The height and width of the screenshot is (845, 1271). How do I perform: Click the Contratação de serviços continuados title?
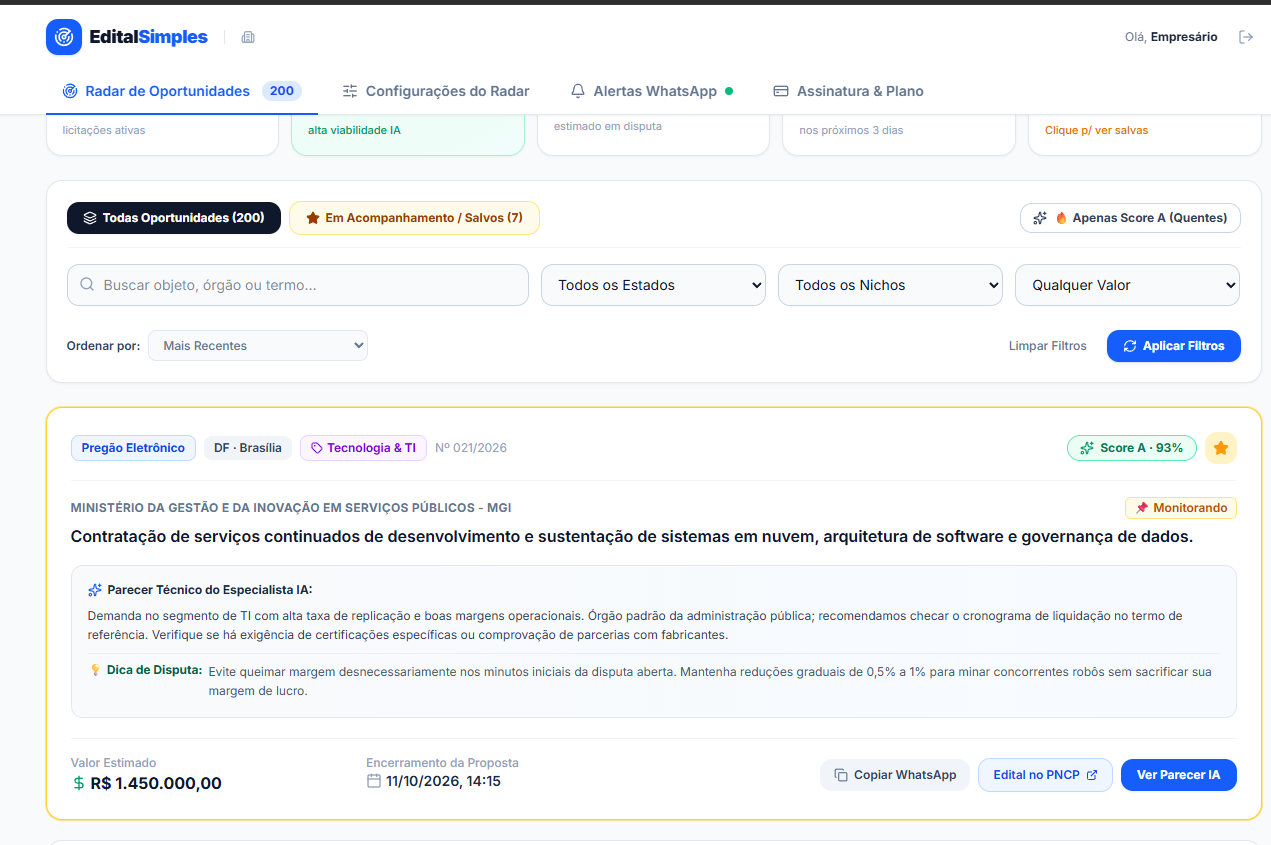632,537
